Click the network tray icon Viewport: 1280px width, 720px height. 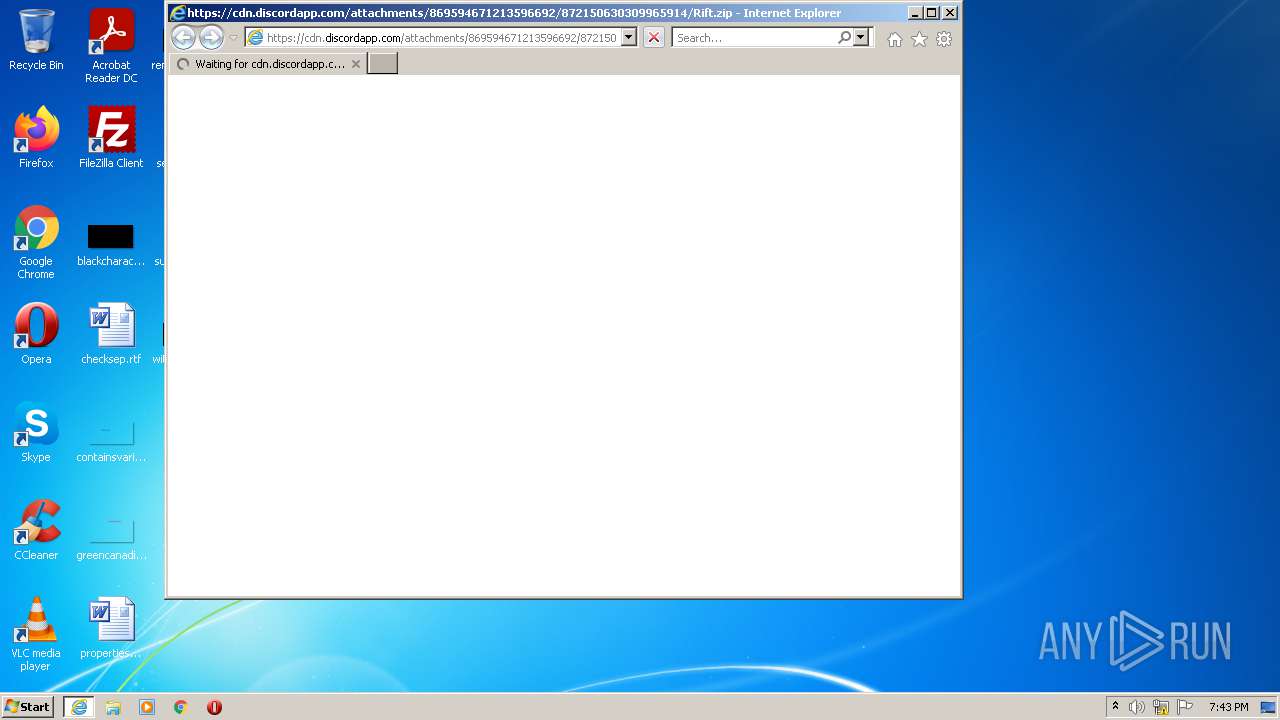(1161, 707)
